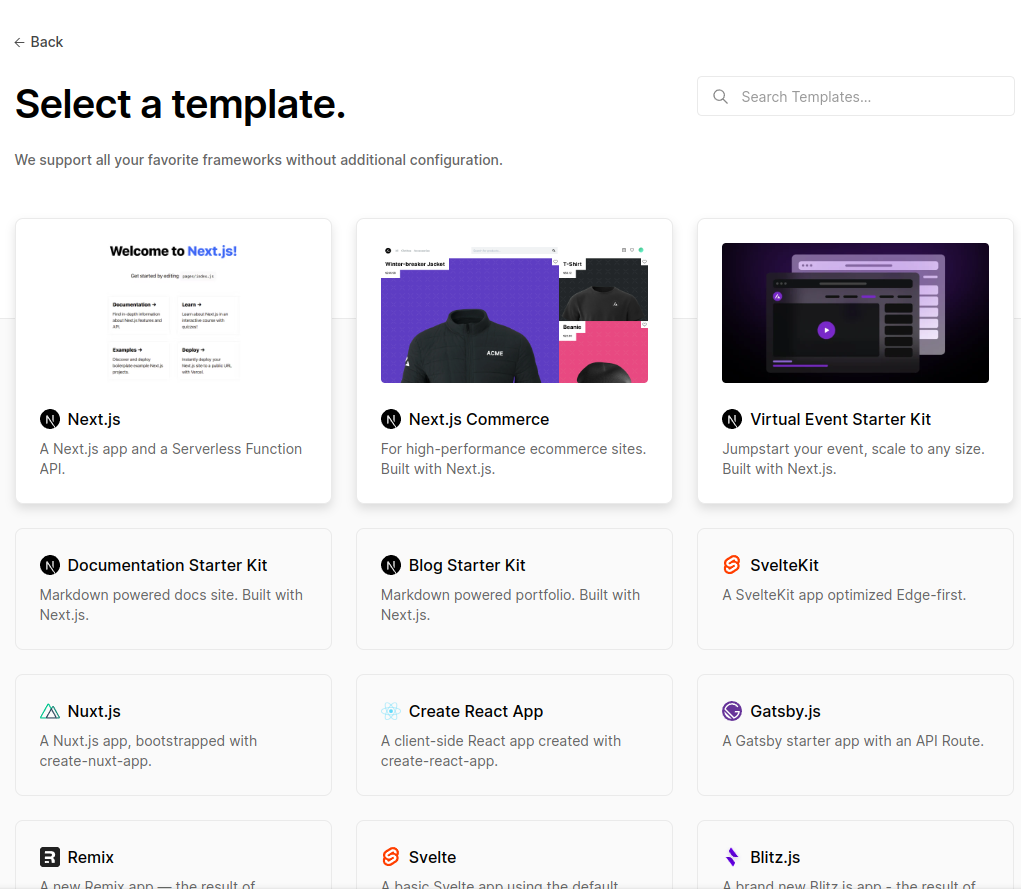Image resolution: width=1021 pixels, height=889 pixels.
Task: Click the Blitz.js lightning icon
Action: (732, 857)
